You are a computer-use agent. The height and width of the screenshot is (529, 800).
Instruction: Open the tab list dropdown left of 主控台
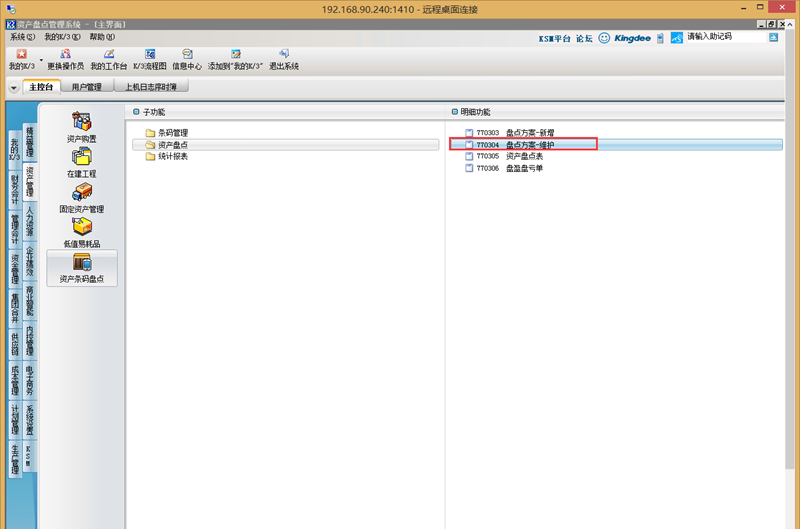[x=13, y=88]
